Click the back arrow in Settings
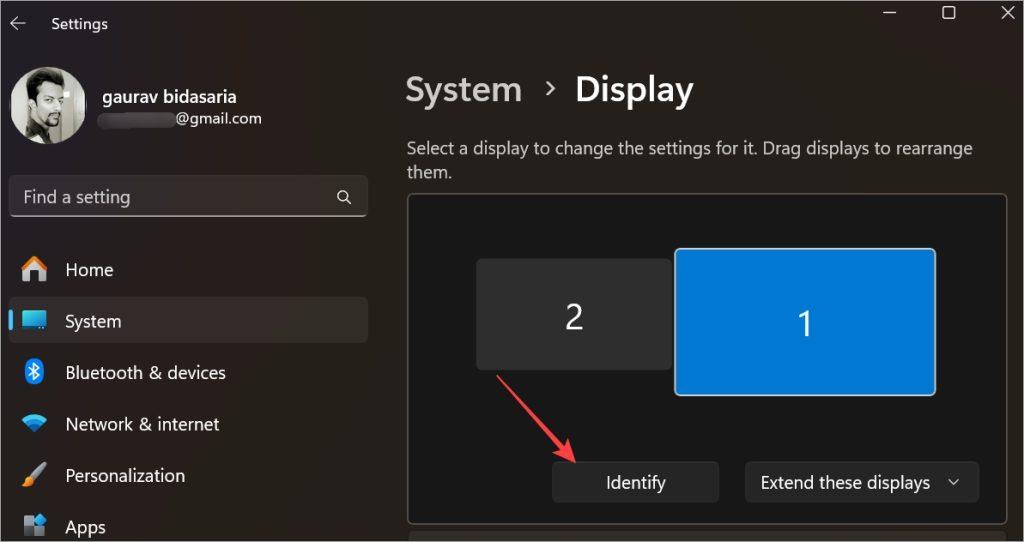This screenshot has height=542, width=1024. tap(18, 24)
